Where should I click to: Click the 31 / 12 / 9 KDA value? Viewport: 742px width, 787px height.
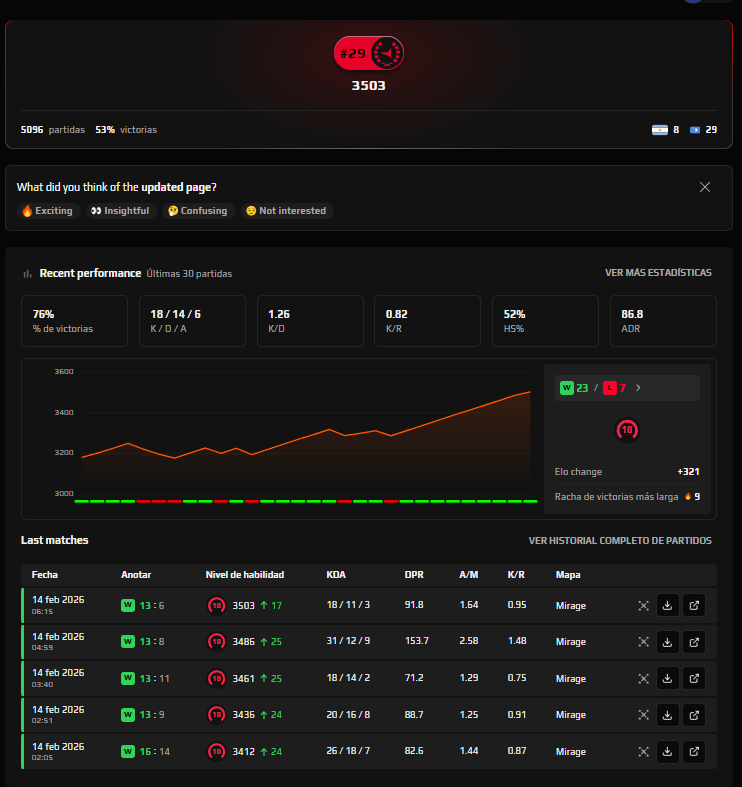pyautogui.click(x=348, y=641)
